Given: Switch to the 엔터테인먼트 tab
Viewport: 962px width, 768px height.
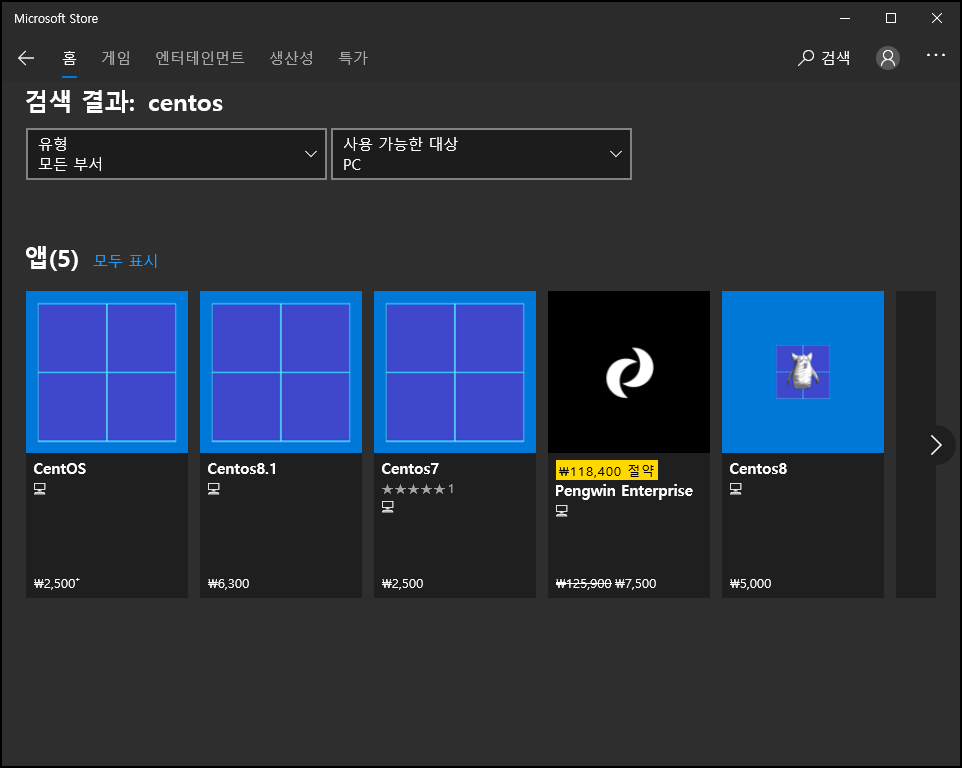Looking at the screenshot, I should pyautogui.click(x=200, y=58).
